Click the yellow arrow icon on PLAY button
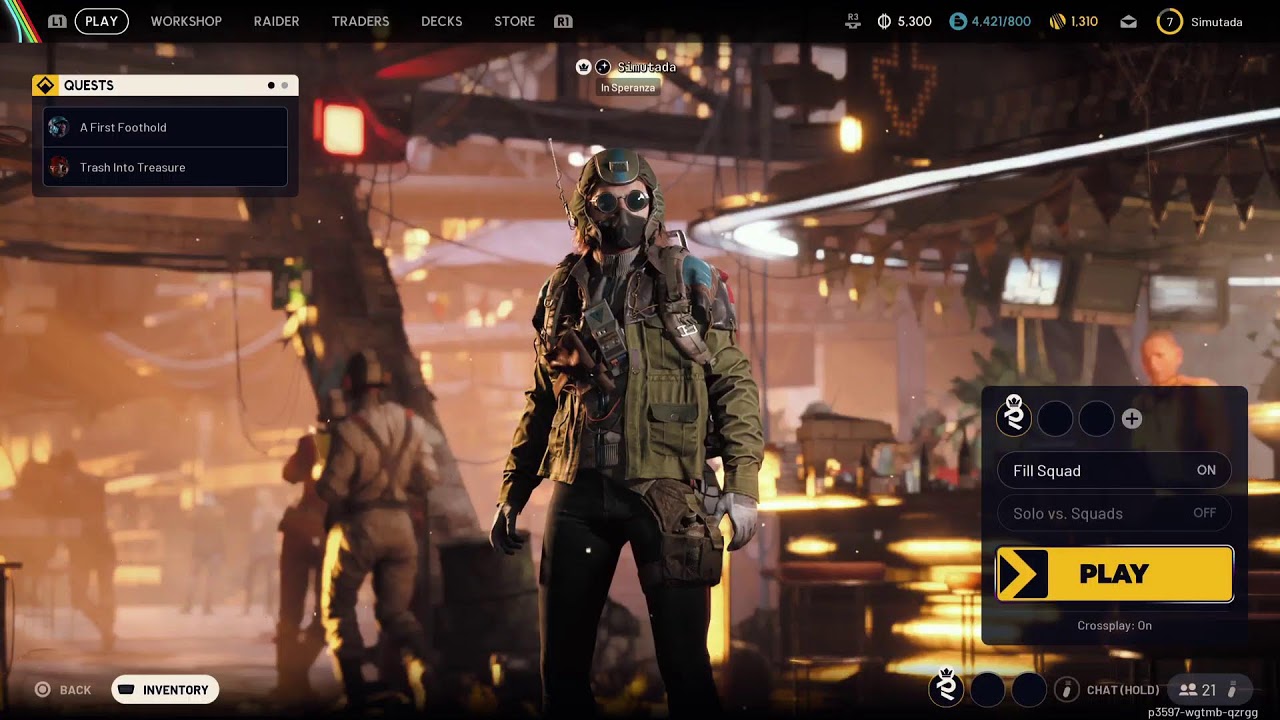This screenshot has width=1280, height=720. [1022, 574]
